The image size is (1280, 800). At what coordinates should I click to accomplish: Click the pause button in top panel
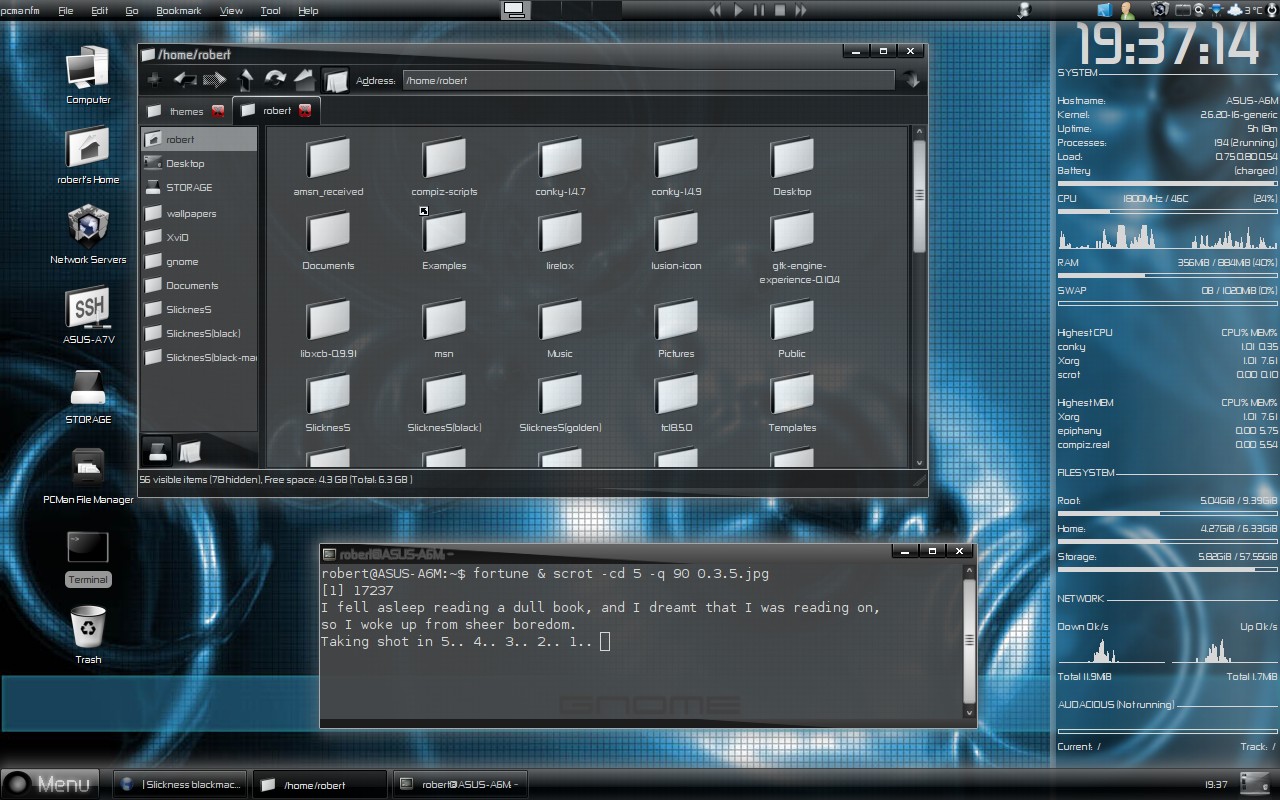pos(759,10)
